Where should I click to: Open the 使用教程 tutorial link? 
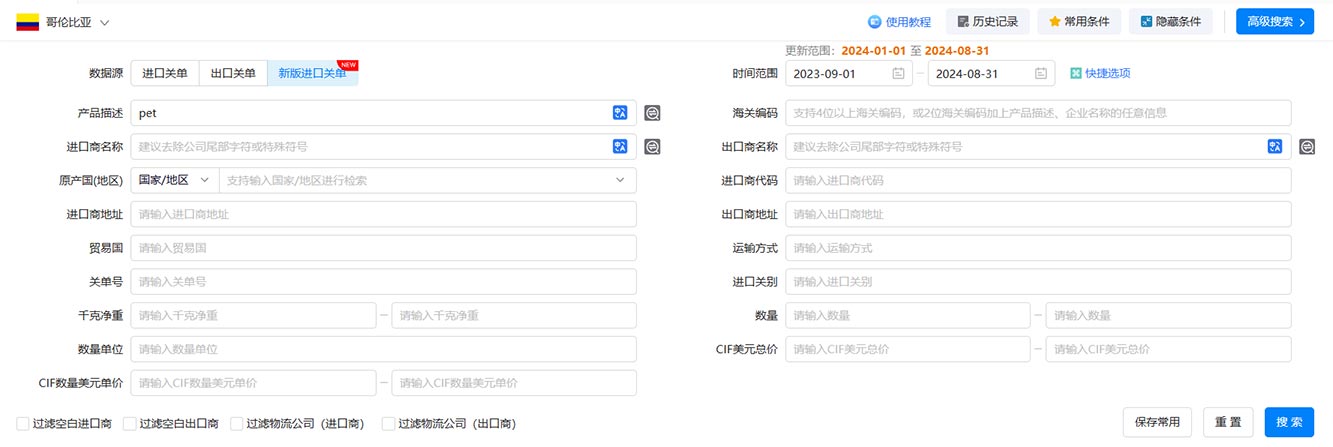tap(899, 21)
